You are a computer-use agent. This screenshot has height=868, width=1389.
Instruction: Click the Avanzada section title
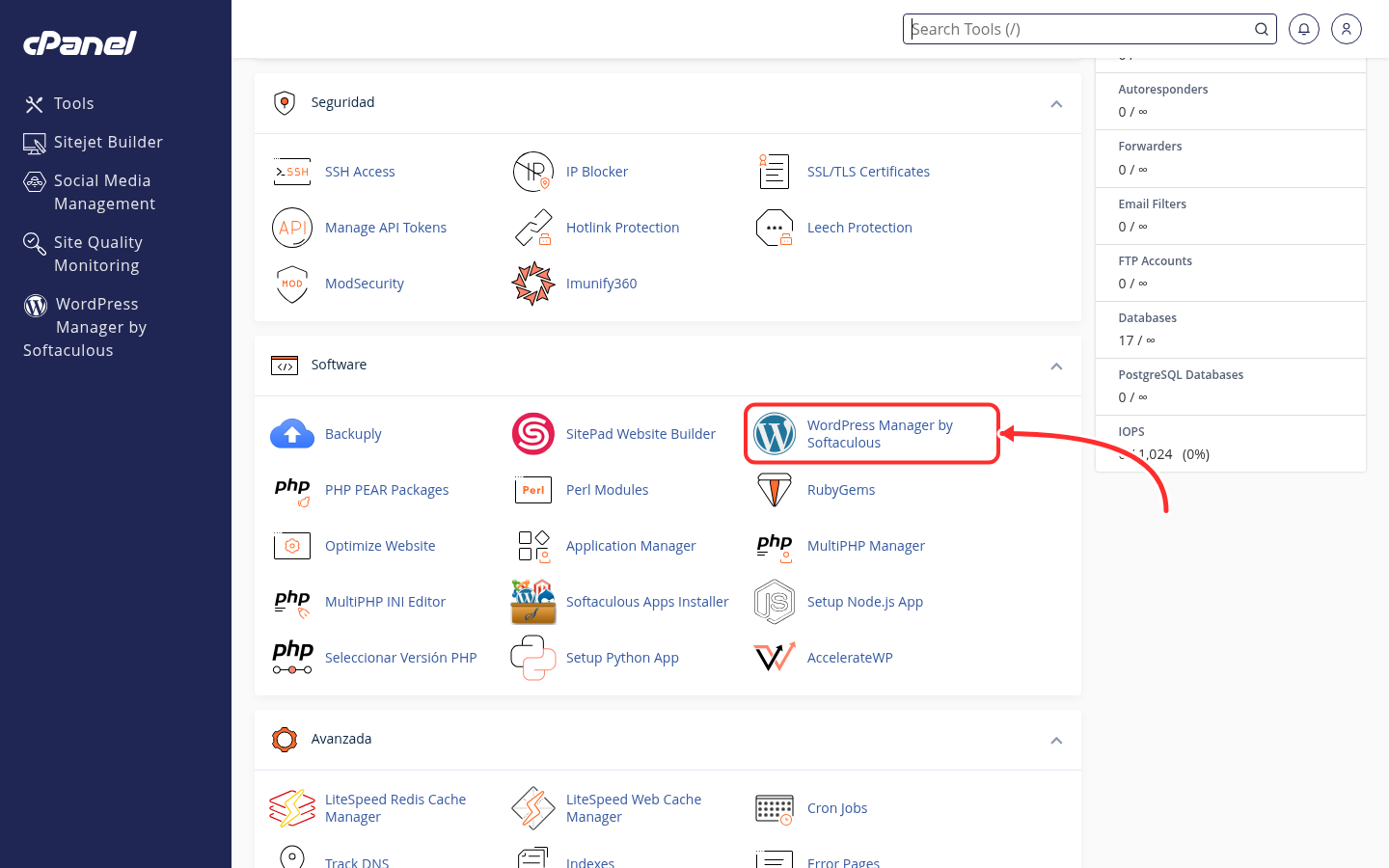coord(340,739)
